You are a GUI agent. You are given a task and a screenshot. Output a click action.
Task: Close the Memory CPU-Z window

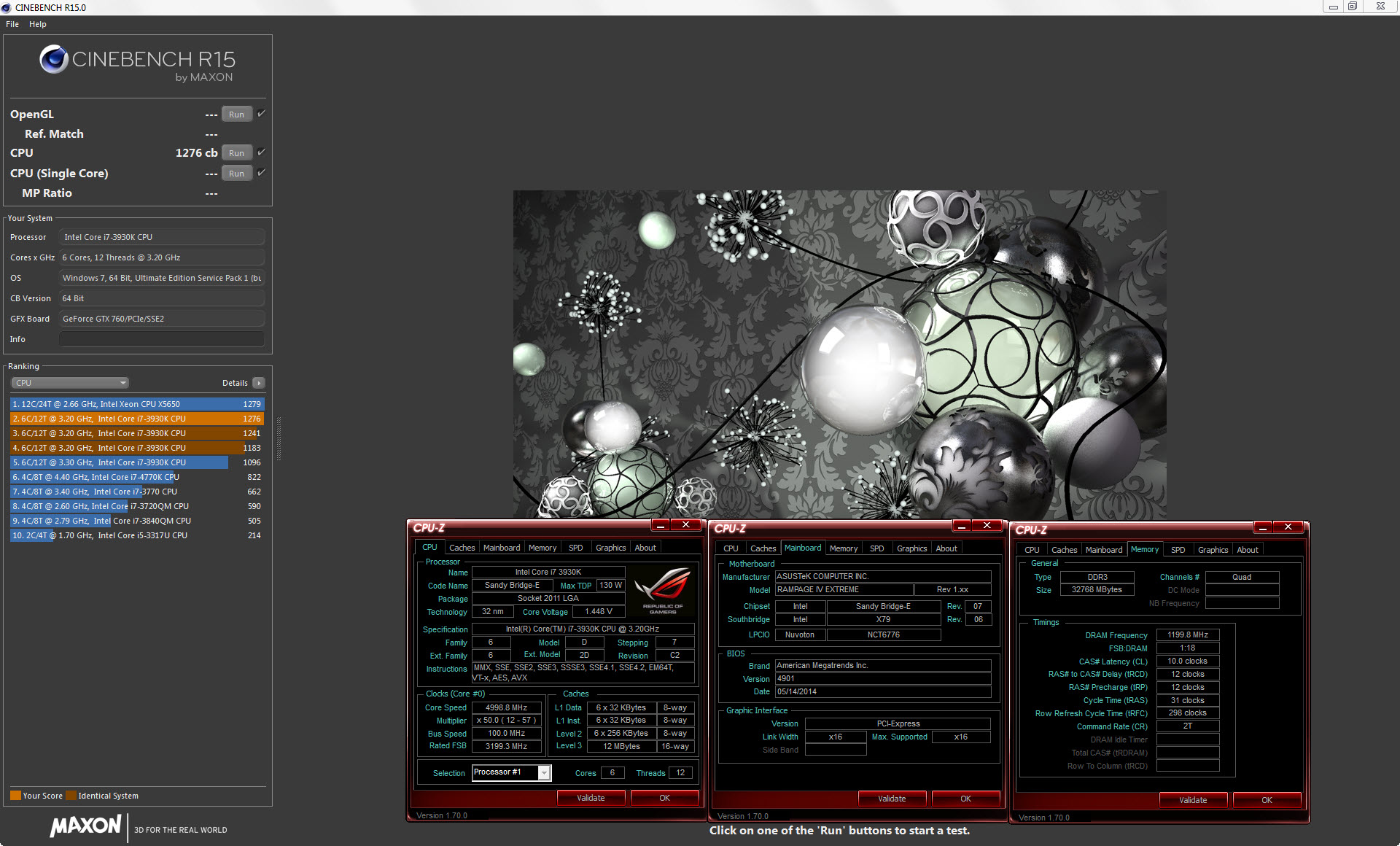click(x=1288, y=528)
